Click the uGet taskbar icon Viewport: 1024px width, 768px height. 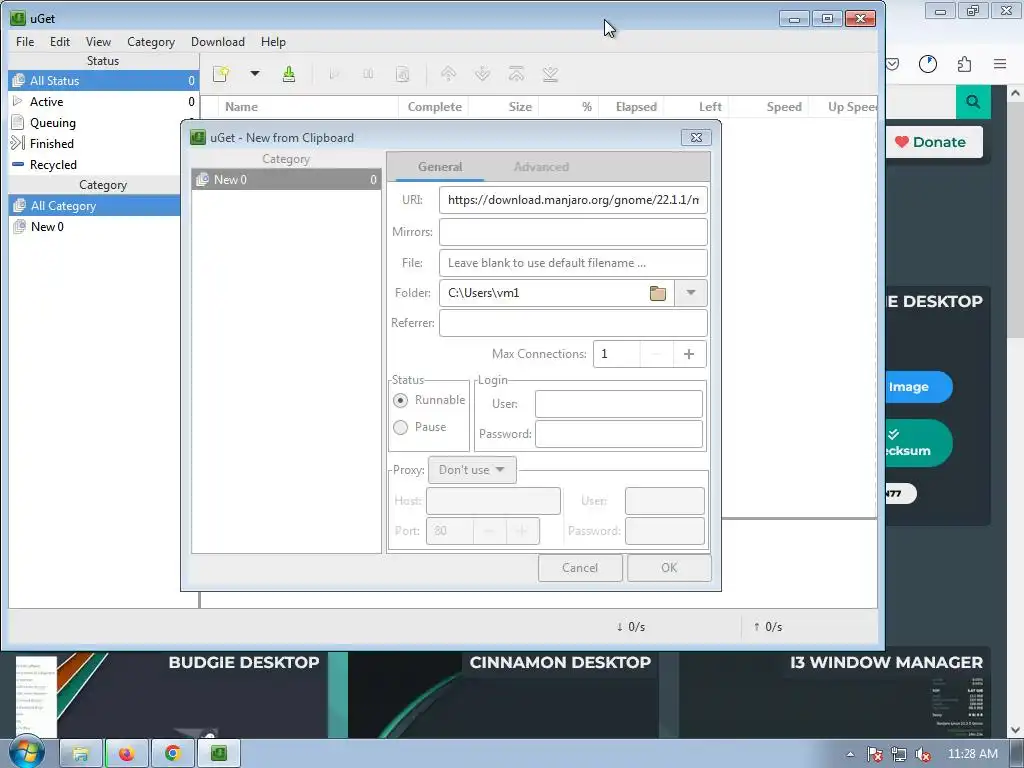(219, 754)
